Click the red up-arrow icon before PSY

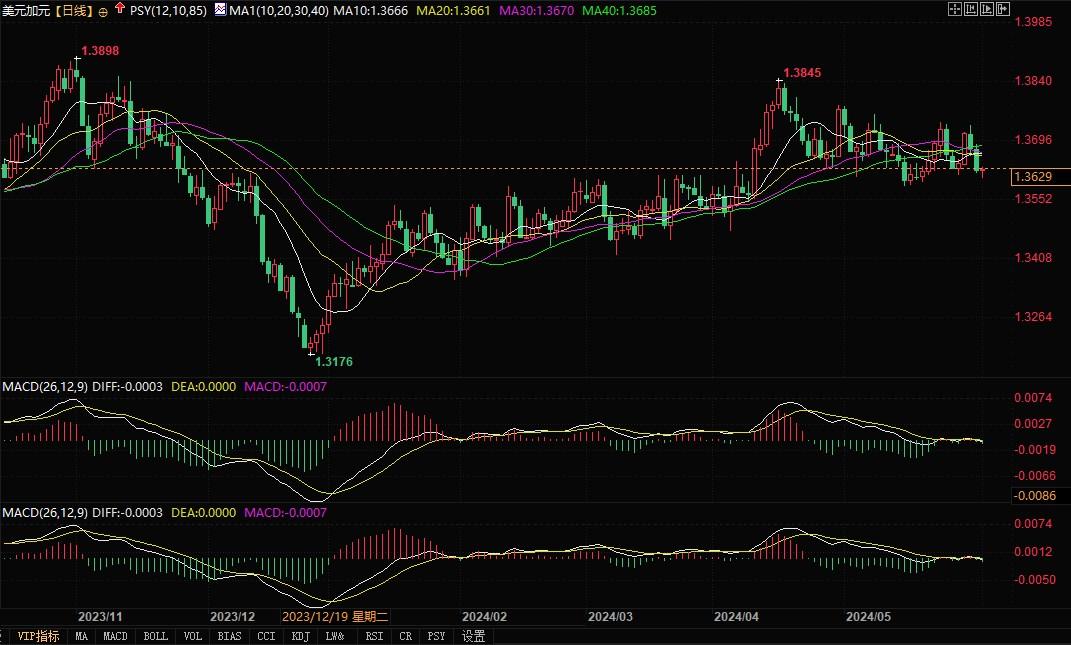click(121, 8)
